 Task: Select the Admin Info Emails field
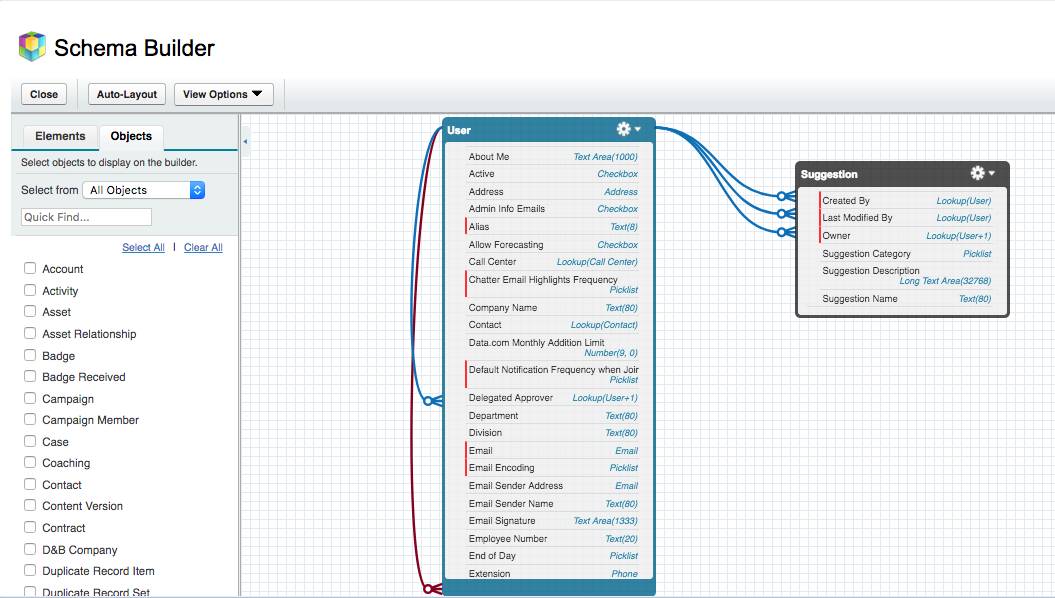(552, 209)
